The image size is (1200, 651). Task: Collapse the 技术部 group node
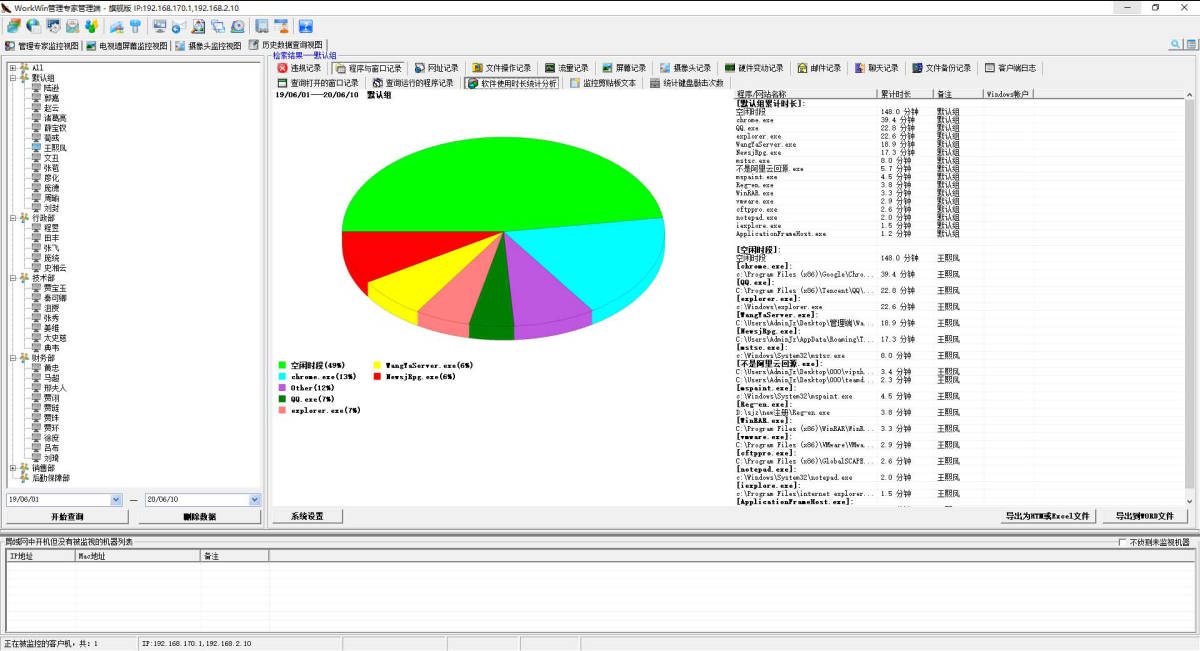click(x=12, y=278)
